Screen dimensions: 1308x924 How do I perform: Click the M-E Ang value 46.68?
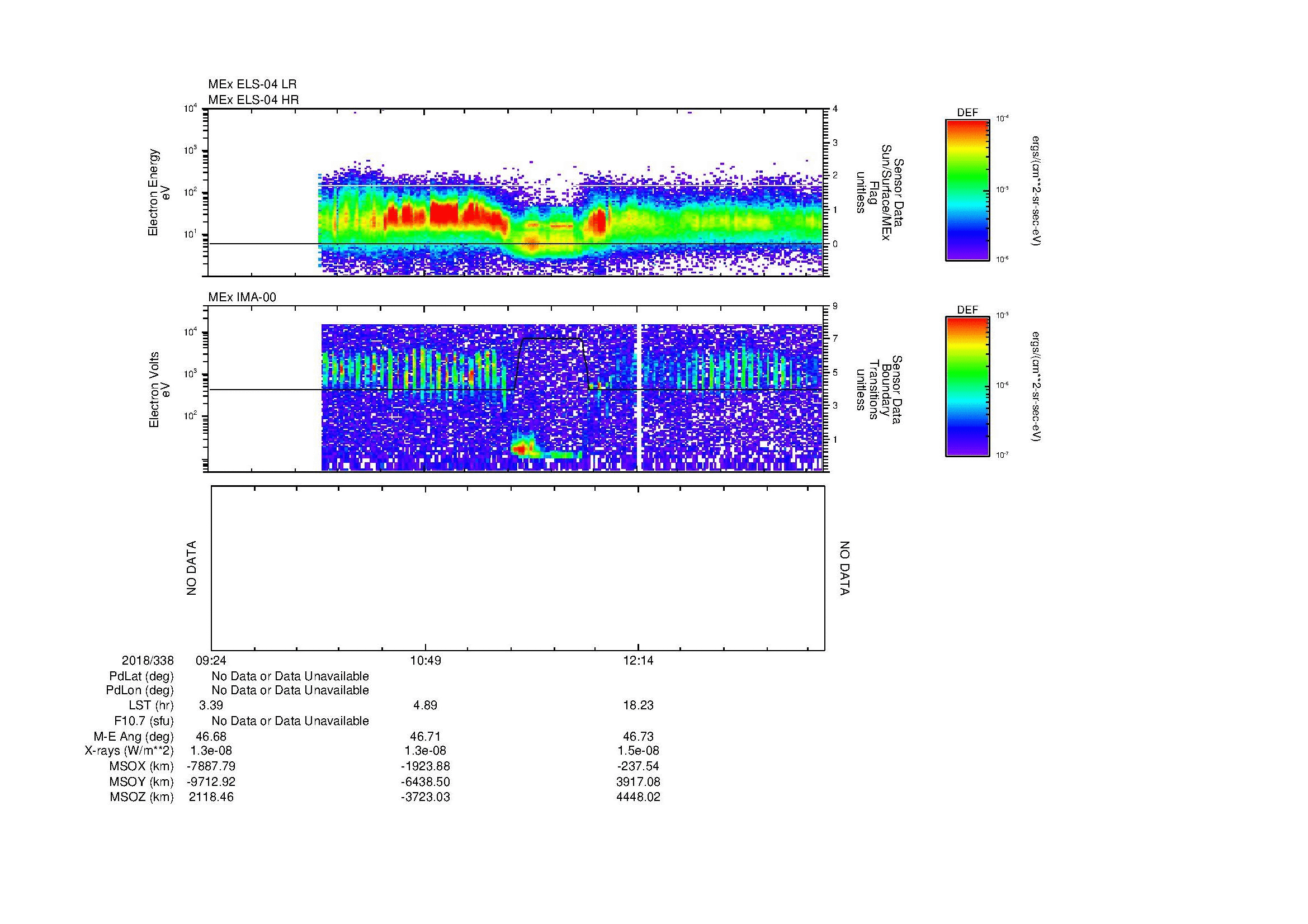(x=211, y=737)
